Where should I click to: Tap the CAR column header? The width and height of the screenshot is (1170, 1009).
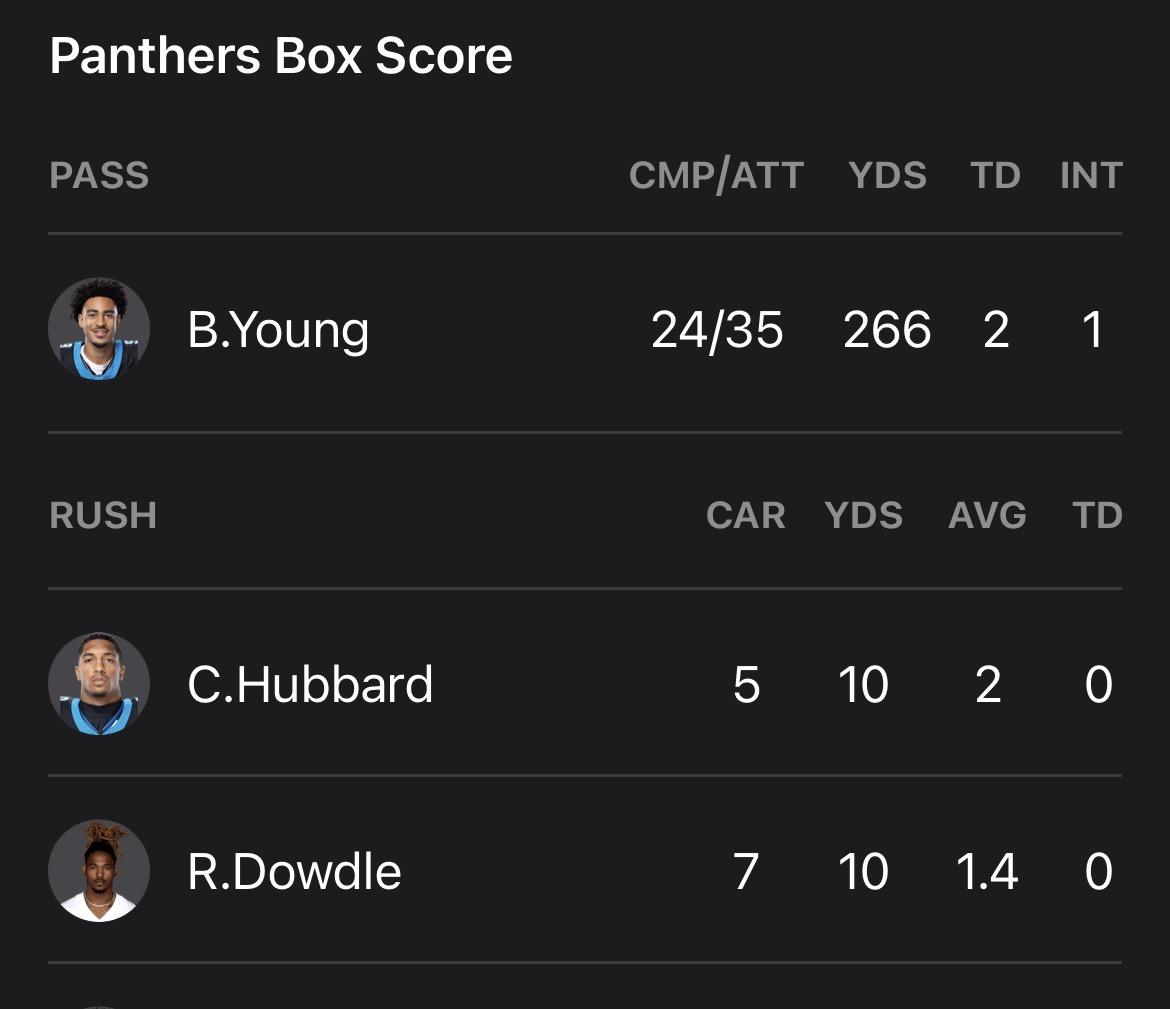[745, 516]
